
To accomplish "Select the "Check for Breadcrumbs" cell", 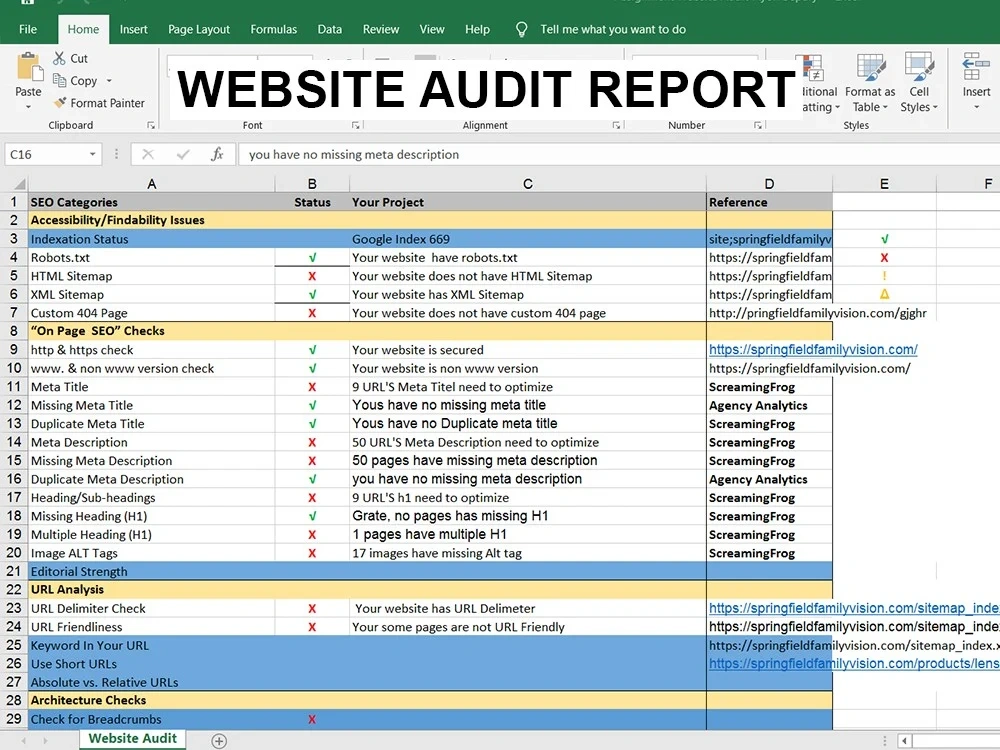I will 152,719.
